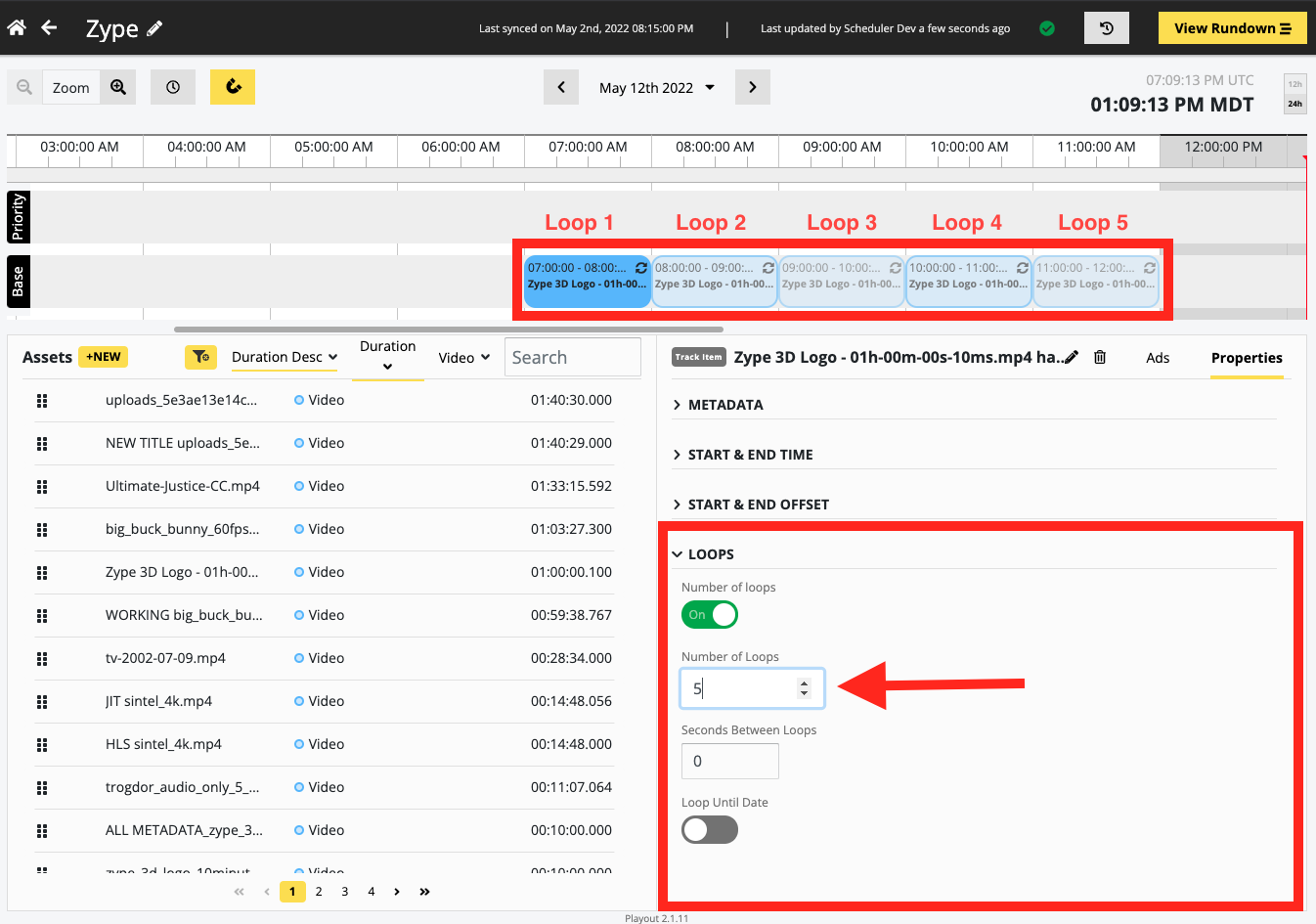Open Duration Desc sort dropdown

(285, 357)
